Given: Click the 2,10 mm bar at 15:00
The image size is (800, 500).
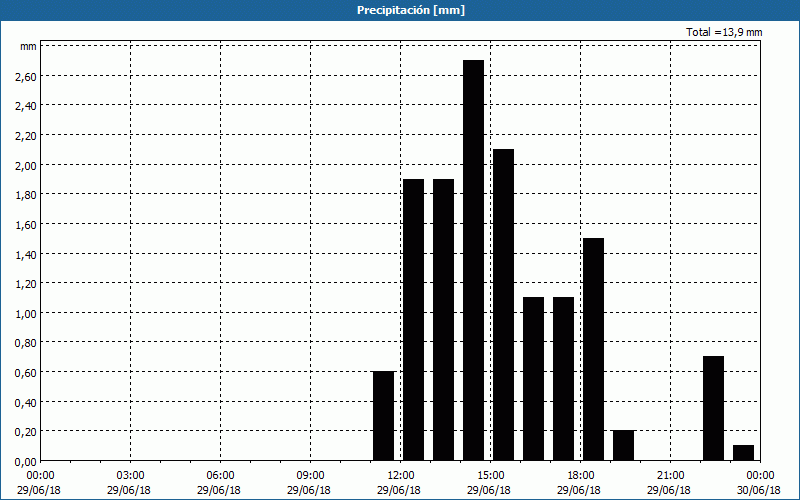Looking at the screenshot, I should click(504, 305).
